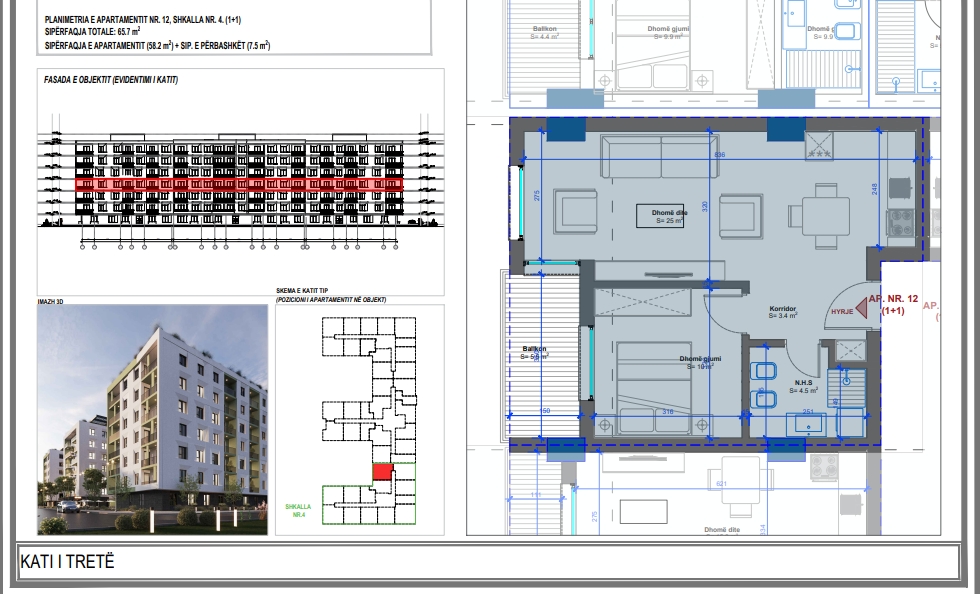Click the 'Korridor S= 3.4 m²' label
Viewport: 980px width, 594px height.
(x=782, y=312)
